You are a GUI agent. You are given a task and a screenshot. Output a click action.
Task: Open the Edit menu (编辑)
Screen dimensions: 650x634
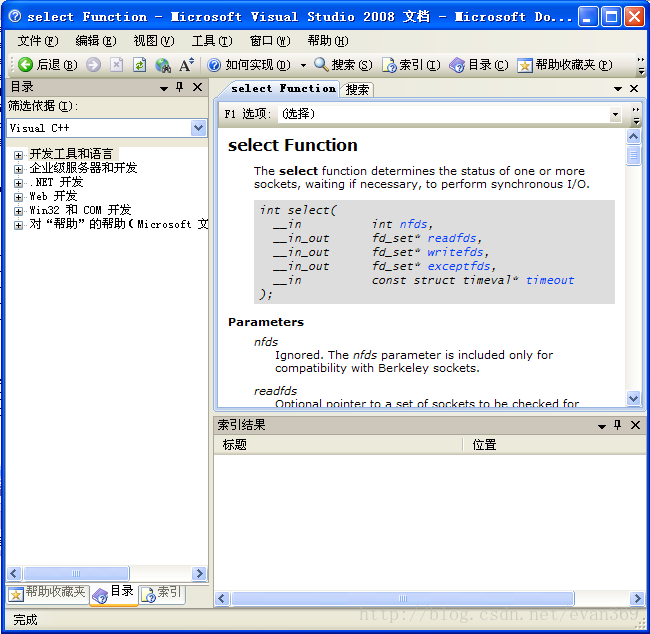click(96, 41)
